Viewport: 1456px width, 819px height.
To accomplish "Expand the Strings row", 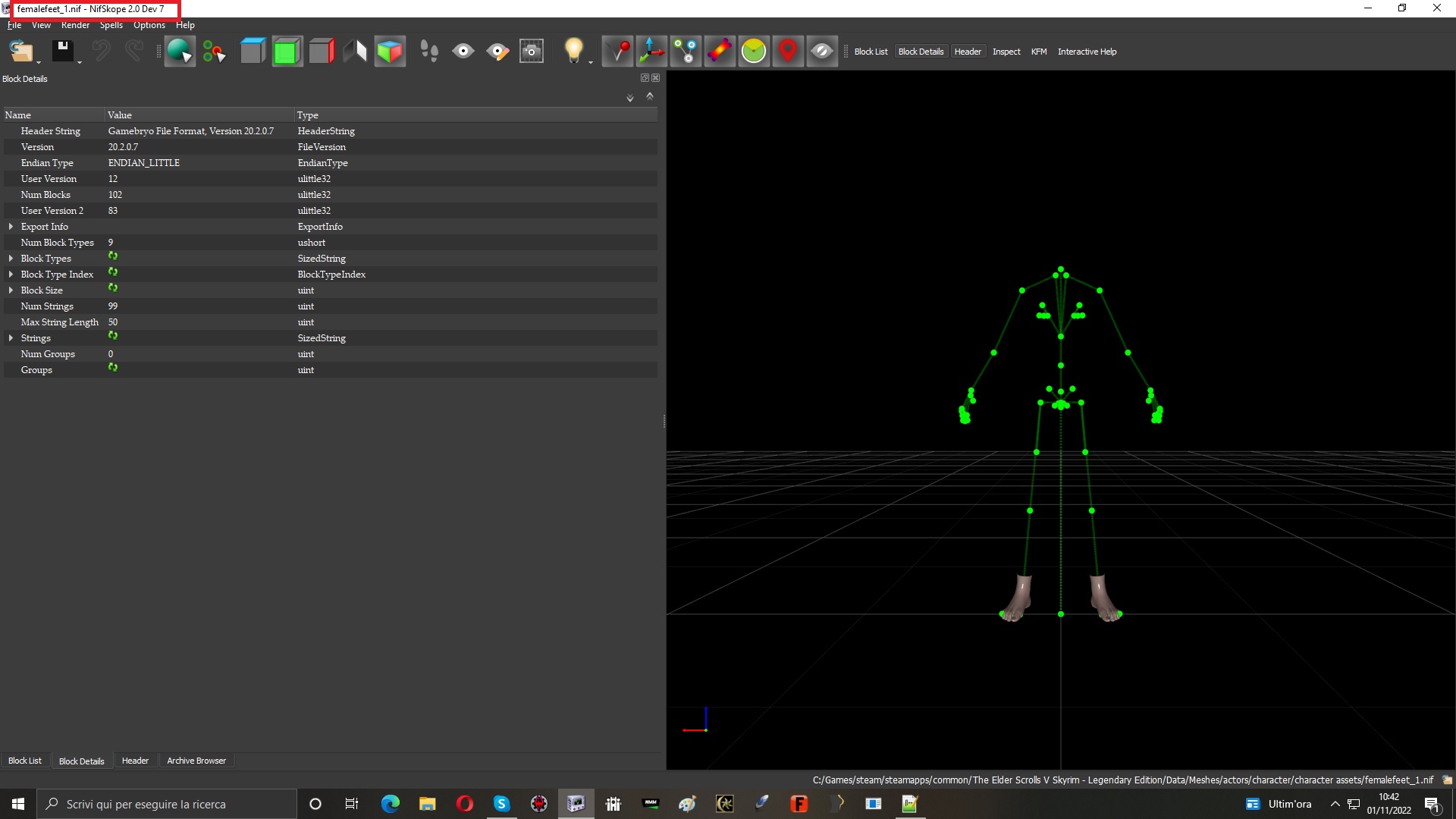I will coord(11,338).
